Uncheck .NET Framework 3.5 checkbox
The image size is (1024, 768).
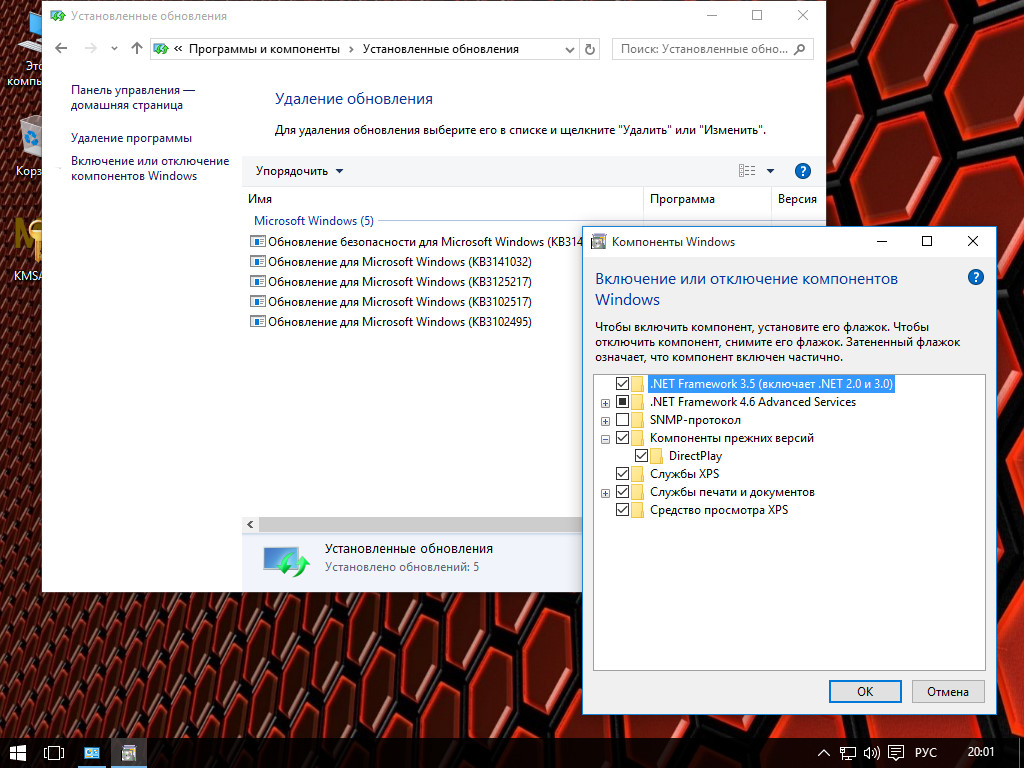(x=622, y=383)
